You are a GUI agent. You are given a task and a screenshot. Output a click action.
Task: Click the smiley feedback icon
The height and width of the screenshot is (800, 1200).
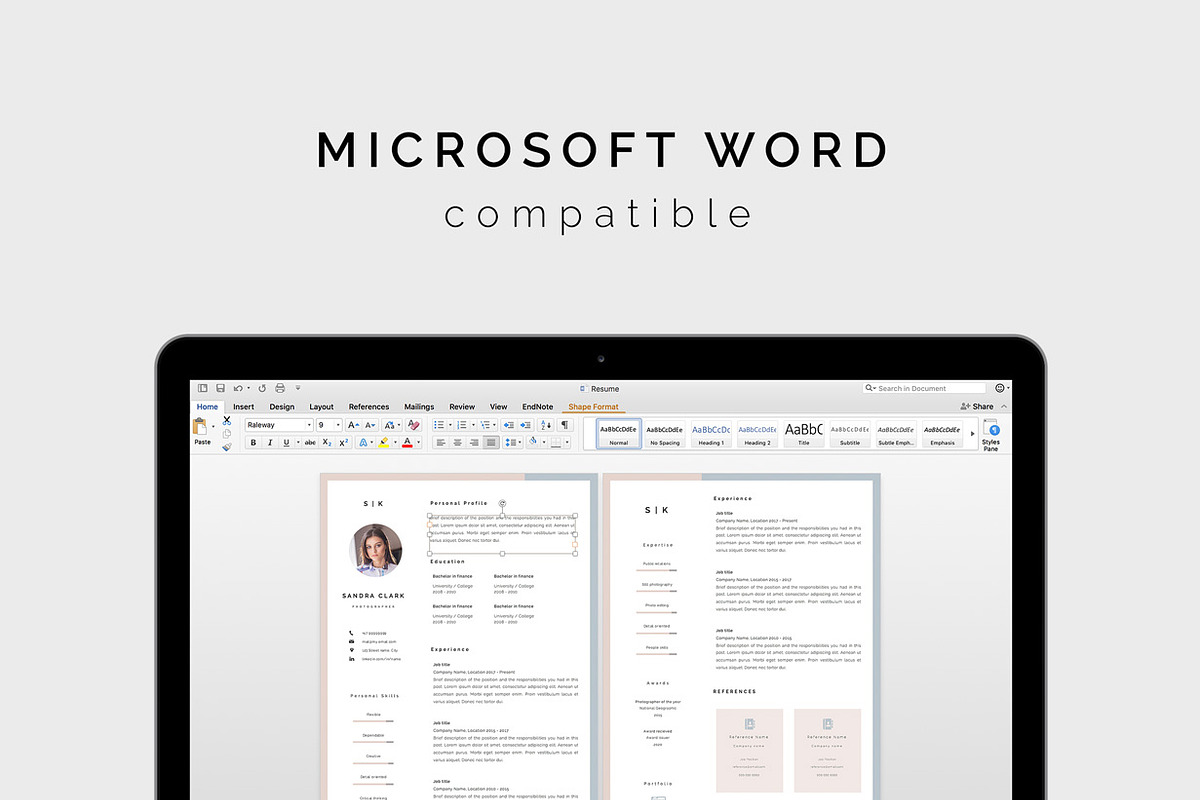pos(999,388)
